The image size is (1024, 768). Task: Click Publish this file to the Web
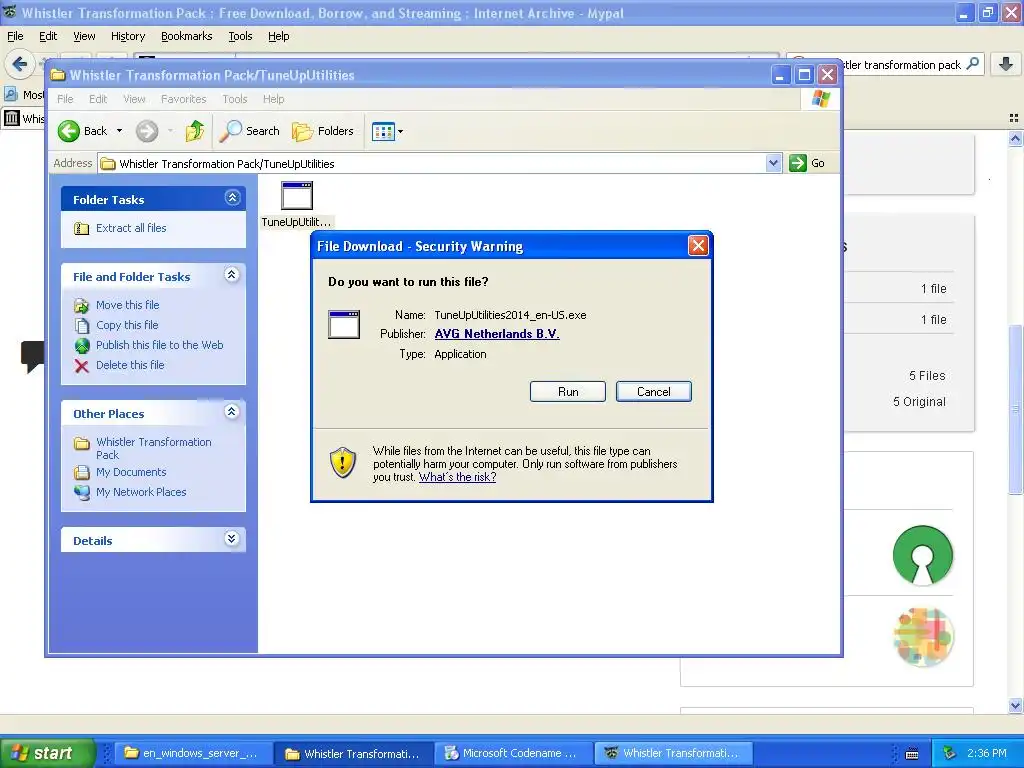click(x=159, y=345)
